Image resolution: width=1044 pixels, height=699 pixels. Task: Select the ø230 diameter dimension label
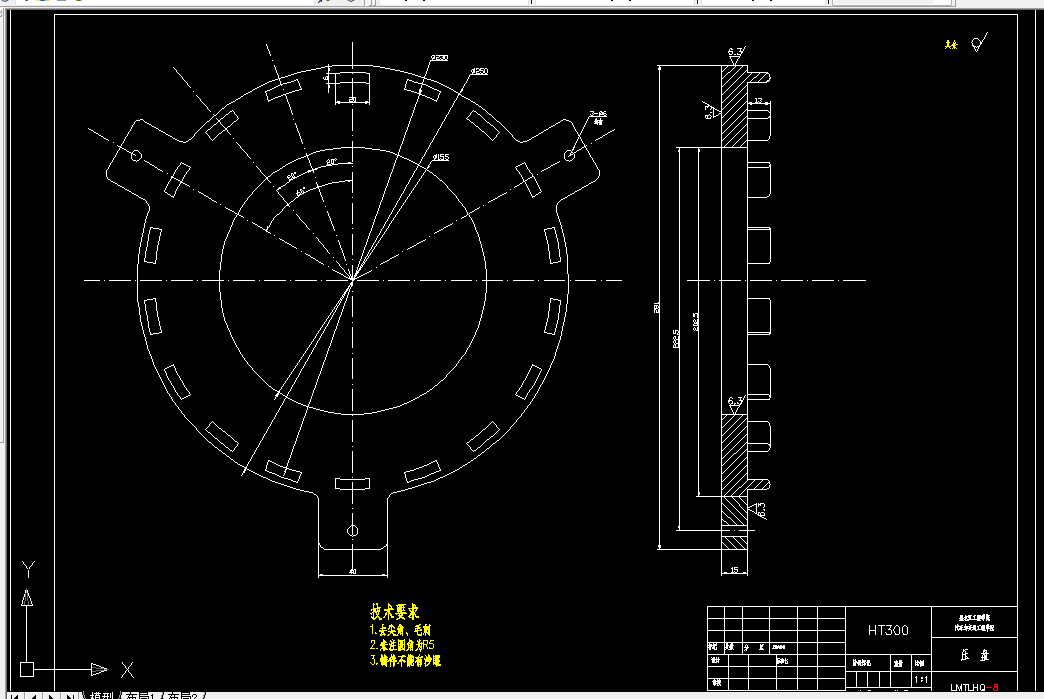tap(439, 58)
